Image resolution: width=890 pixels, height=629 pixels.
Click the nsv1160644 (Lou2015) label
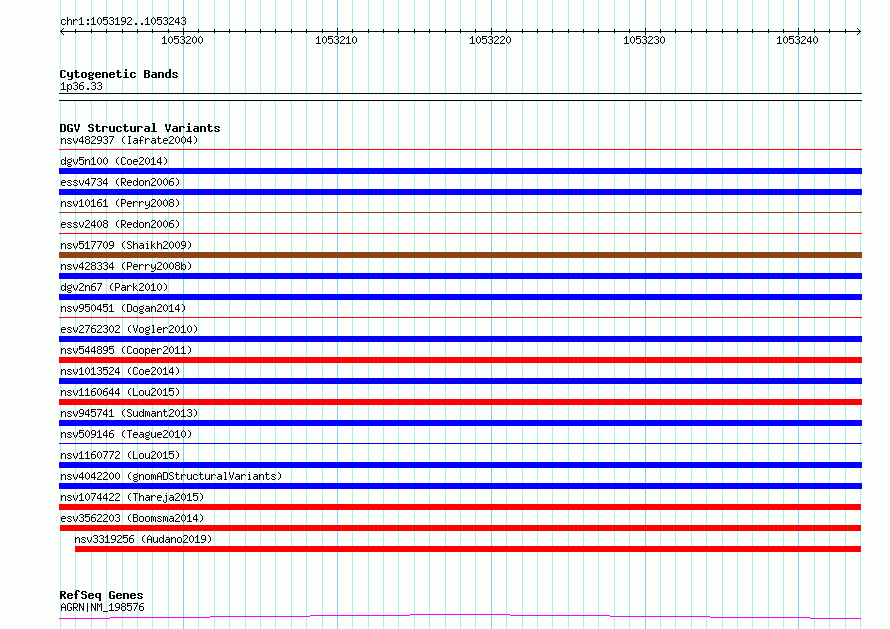[x=120, y=392]
